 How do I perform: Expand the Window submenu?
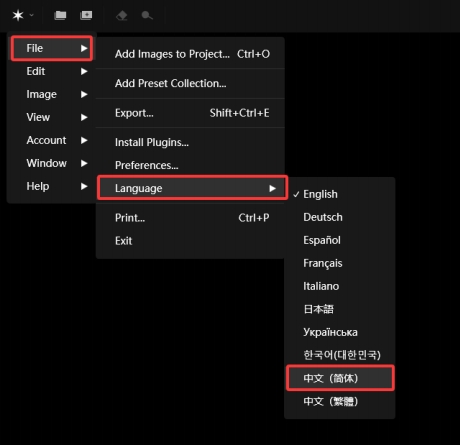click(x=52, y=163)
